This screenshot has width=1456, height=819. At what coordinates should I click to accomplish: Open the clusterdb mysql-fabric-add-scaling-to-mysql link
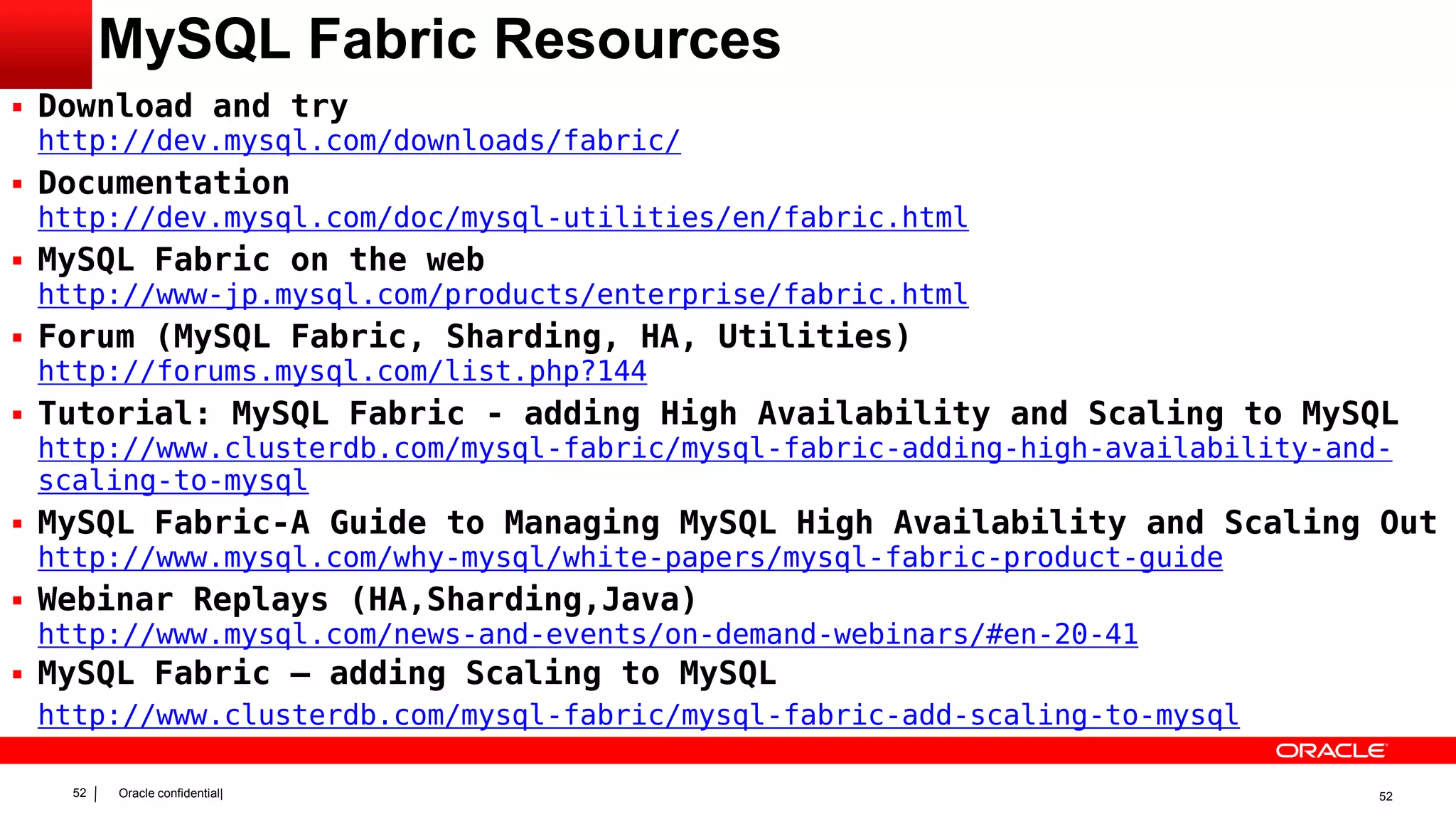coord(638,715)
